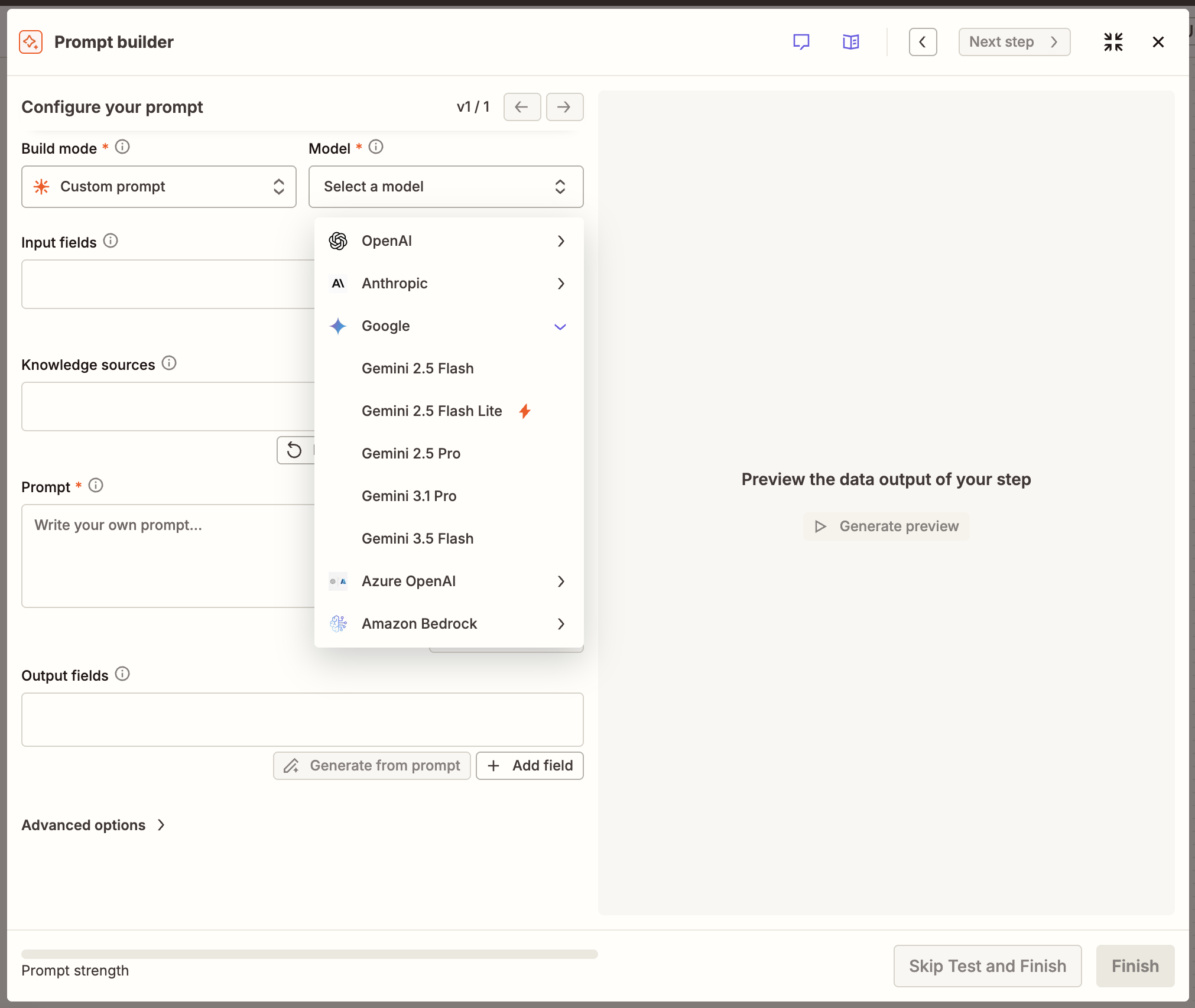Click into the Input fields box
The height and width of the screenshot is (1008, 1195).
[168, 284]
